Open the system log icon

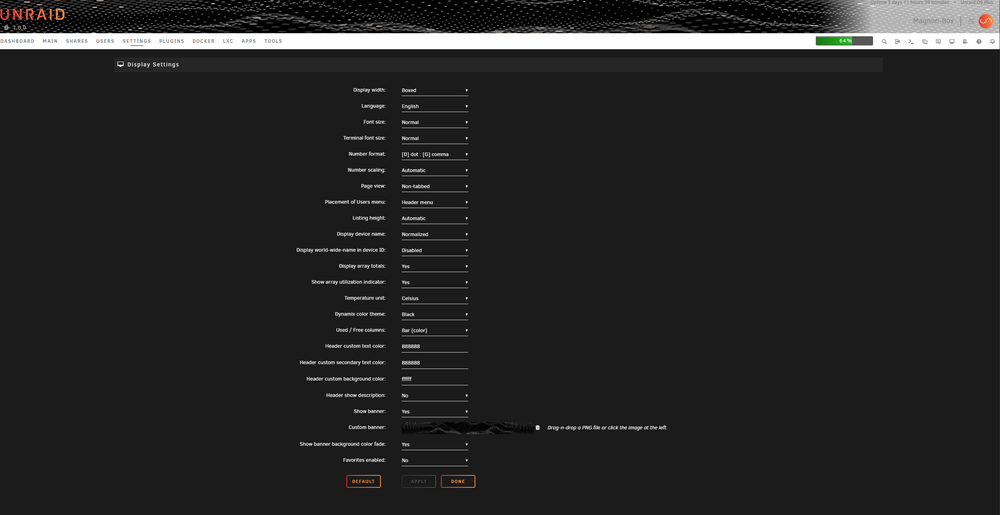[x=965, y=41]
